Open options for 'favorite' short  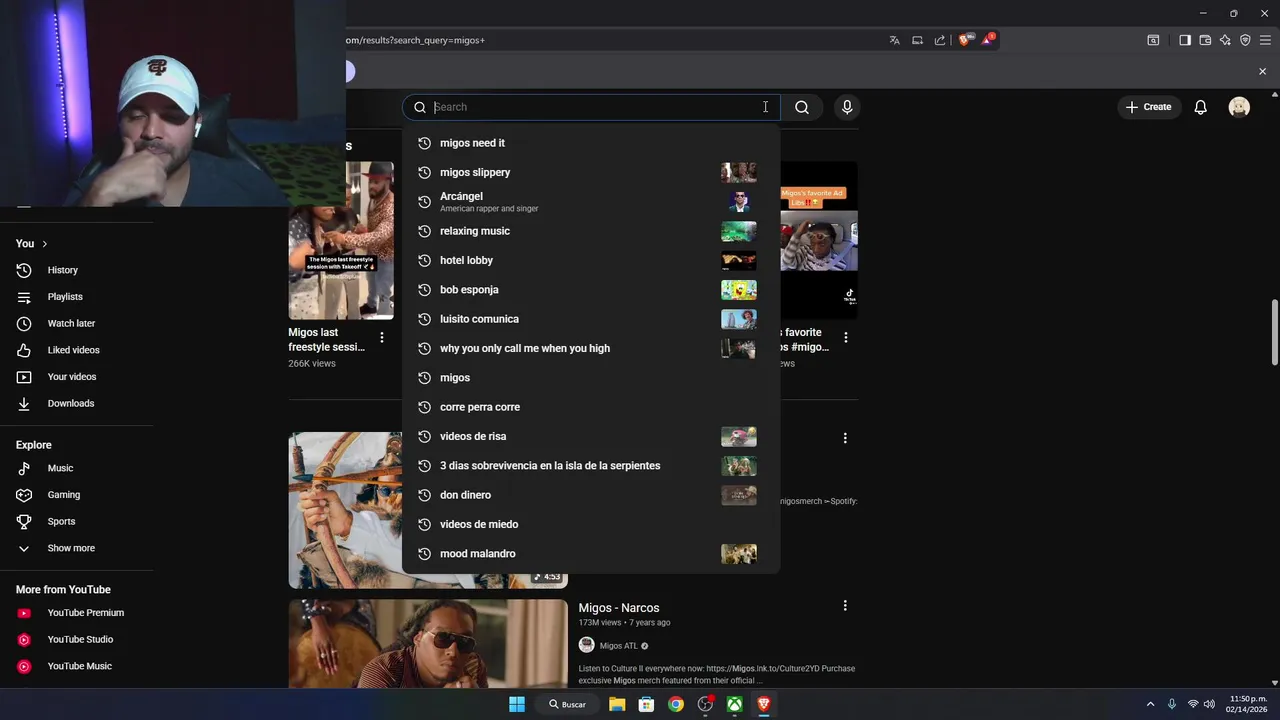pyautogui.click(x=846, y=338)
